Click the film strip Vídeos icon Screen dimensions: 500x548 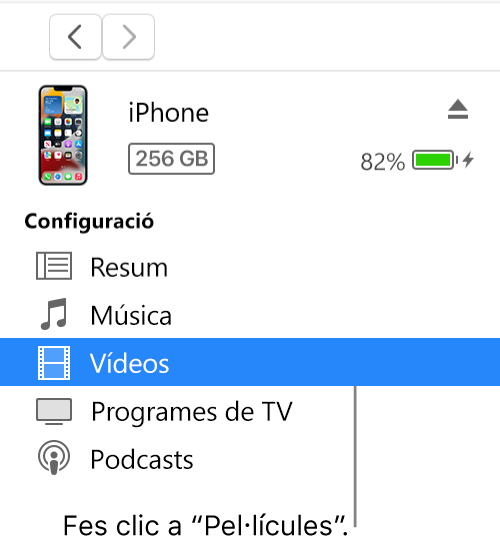point(54,363)
